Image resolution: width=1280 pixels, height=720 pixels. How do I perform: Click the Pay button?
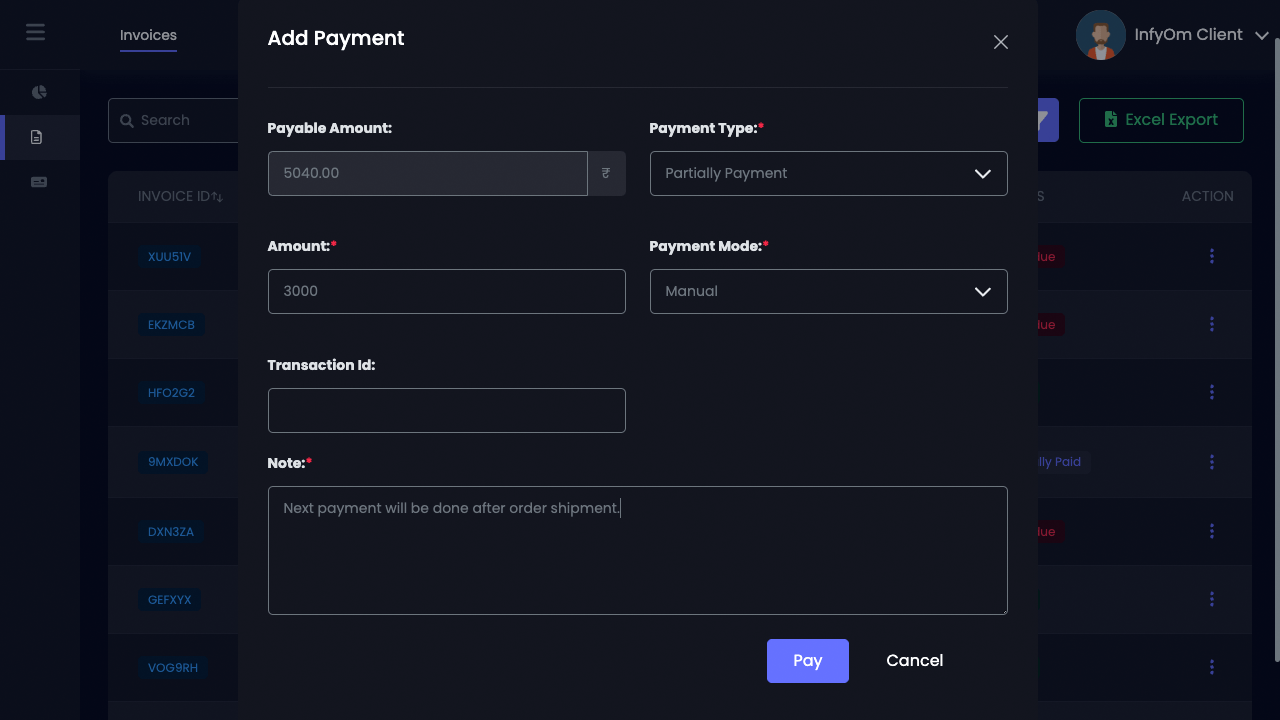807,660
